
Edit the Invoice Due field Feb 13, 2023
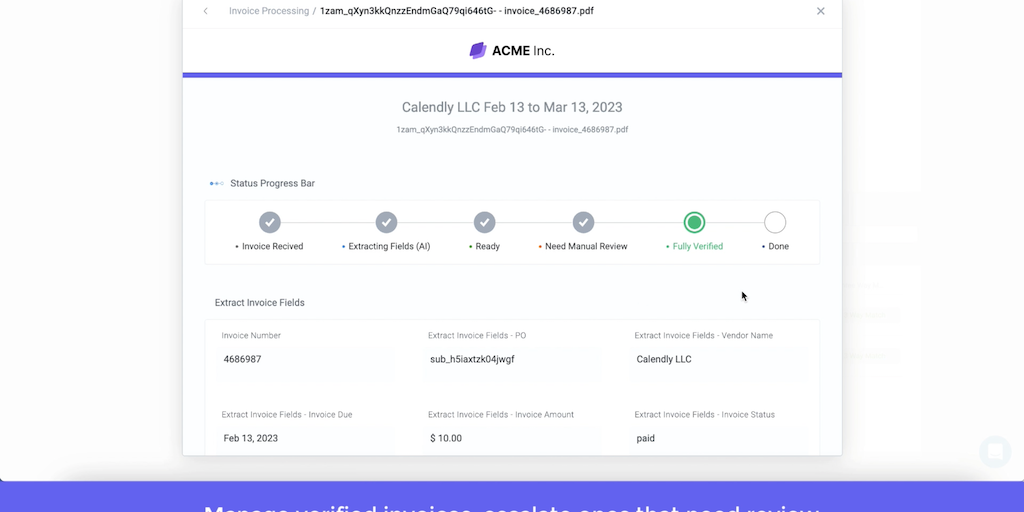(251, 438)
